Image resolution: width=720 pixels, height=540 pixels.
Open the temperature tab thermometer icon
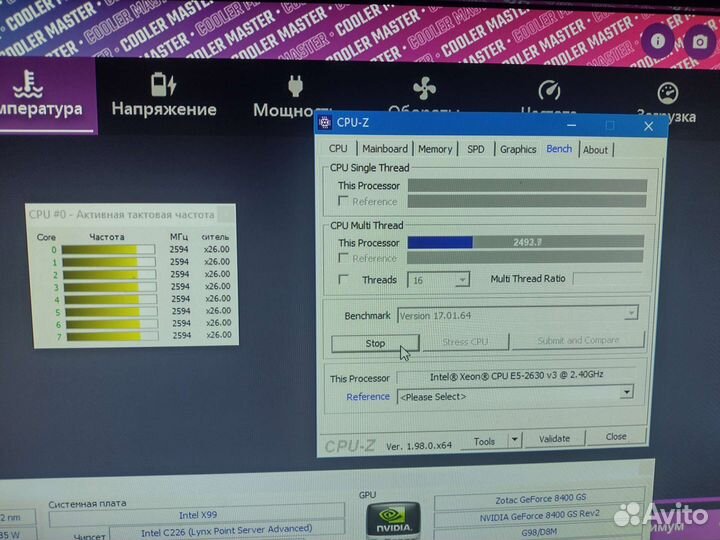[28, 85]
